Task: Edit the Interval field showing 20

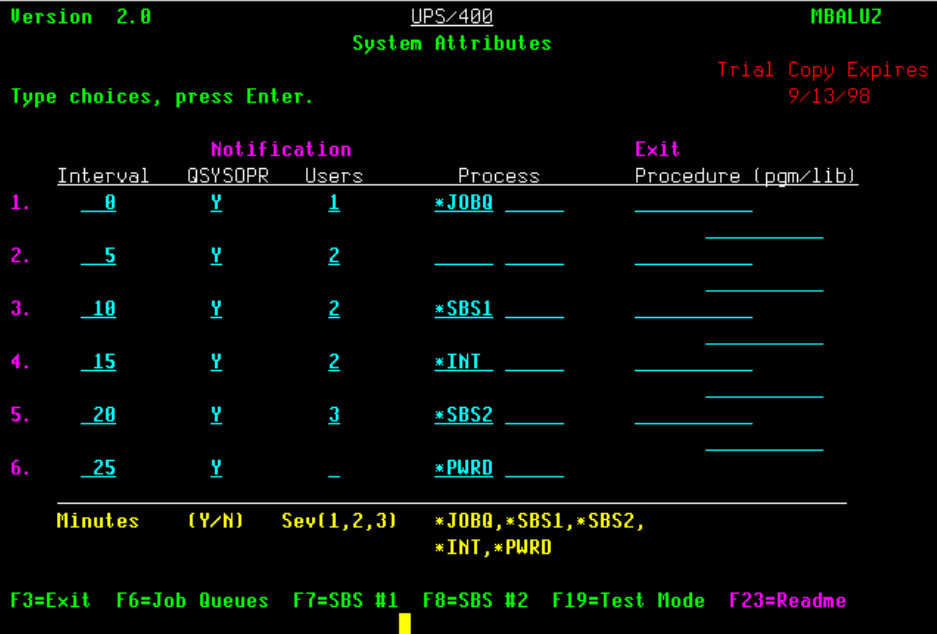Action: pyautogui.click(x=99, y=415)
